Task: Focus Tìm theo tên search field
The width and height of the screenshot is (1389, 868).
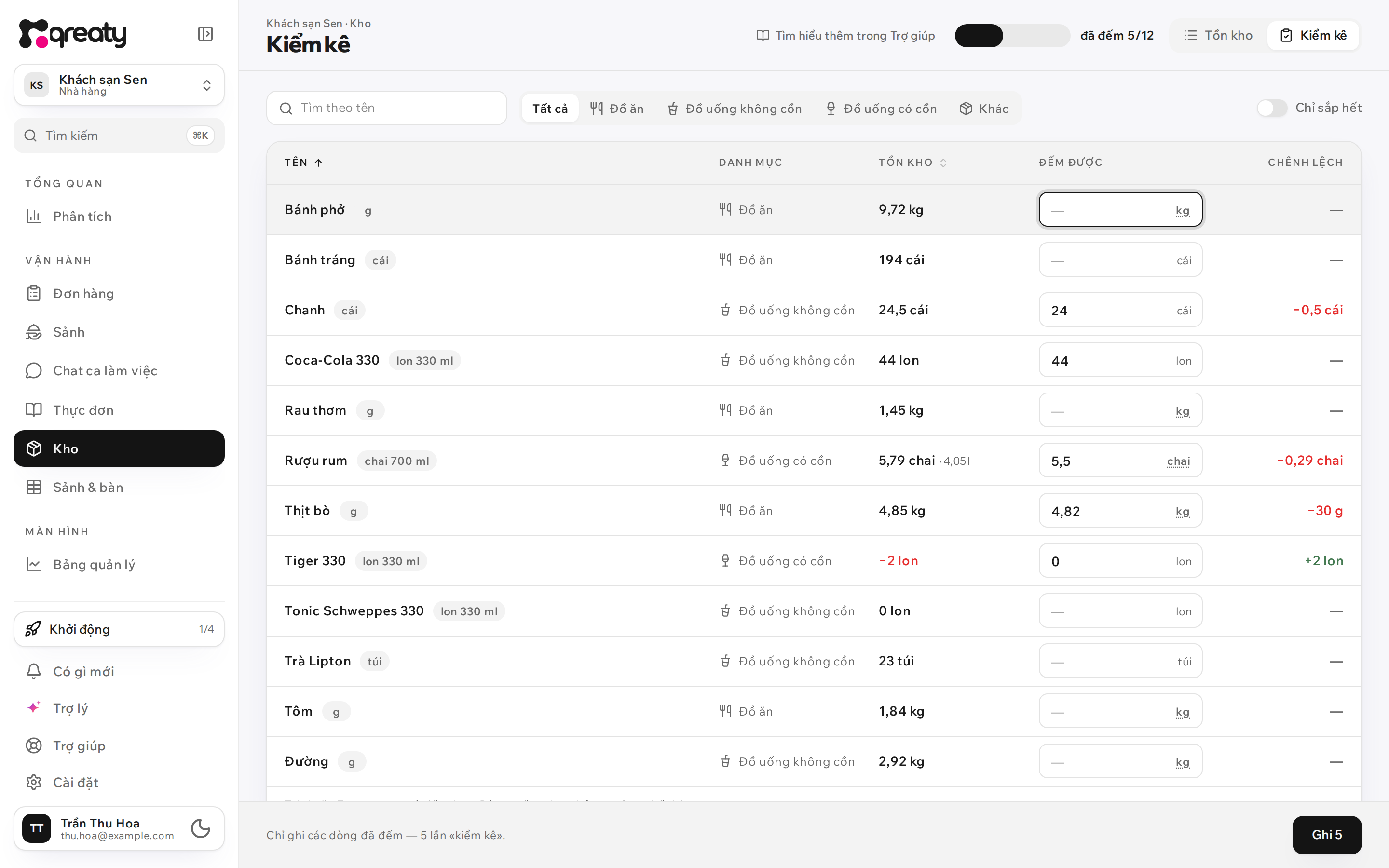Action: tap(386, 108)
